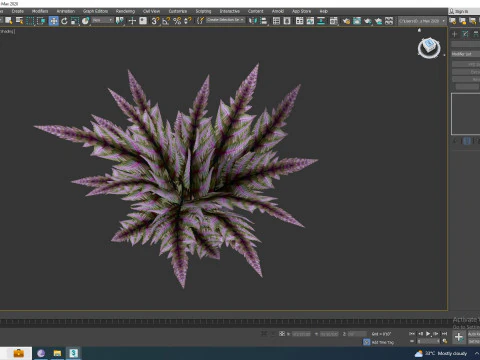Choose the Rectangular Selection Region tool

(30, 21)
